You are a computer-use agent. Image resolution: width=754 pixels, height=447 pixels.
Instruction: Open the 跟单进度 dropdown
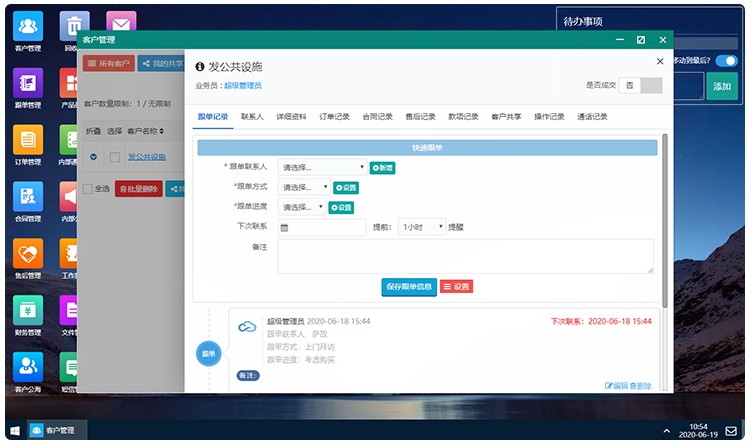[302, 207]
